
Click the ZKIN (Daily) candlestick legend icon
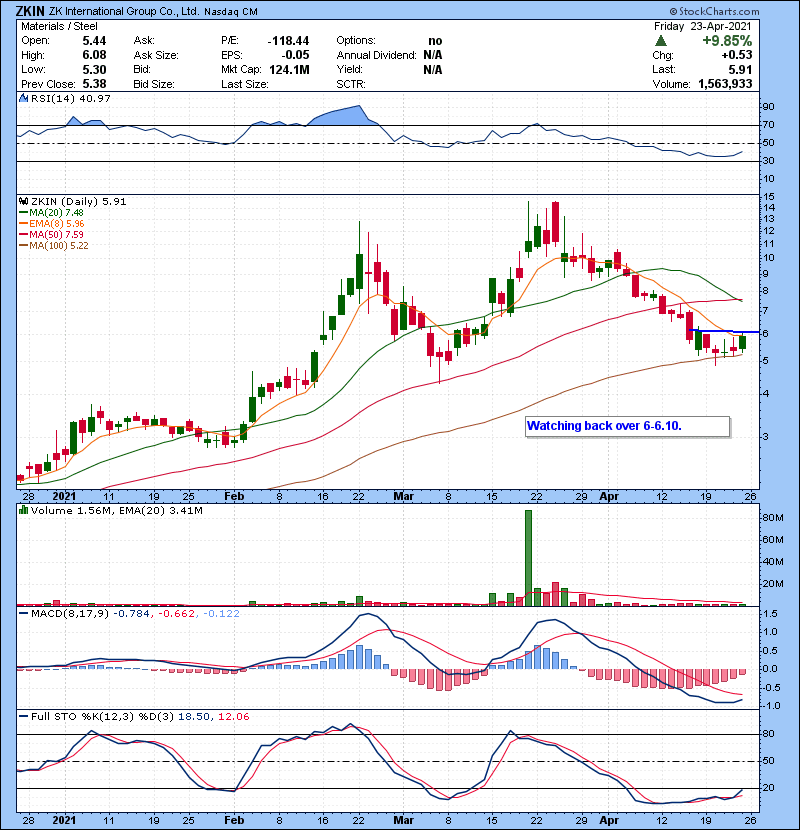[23, 201]
